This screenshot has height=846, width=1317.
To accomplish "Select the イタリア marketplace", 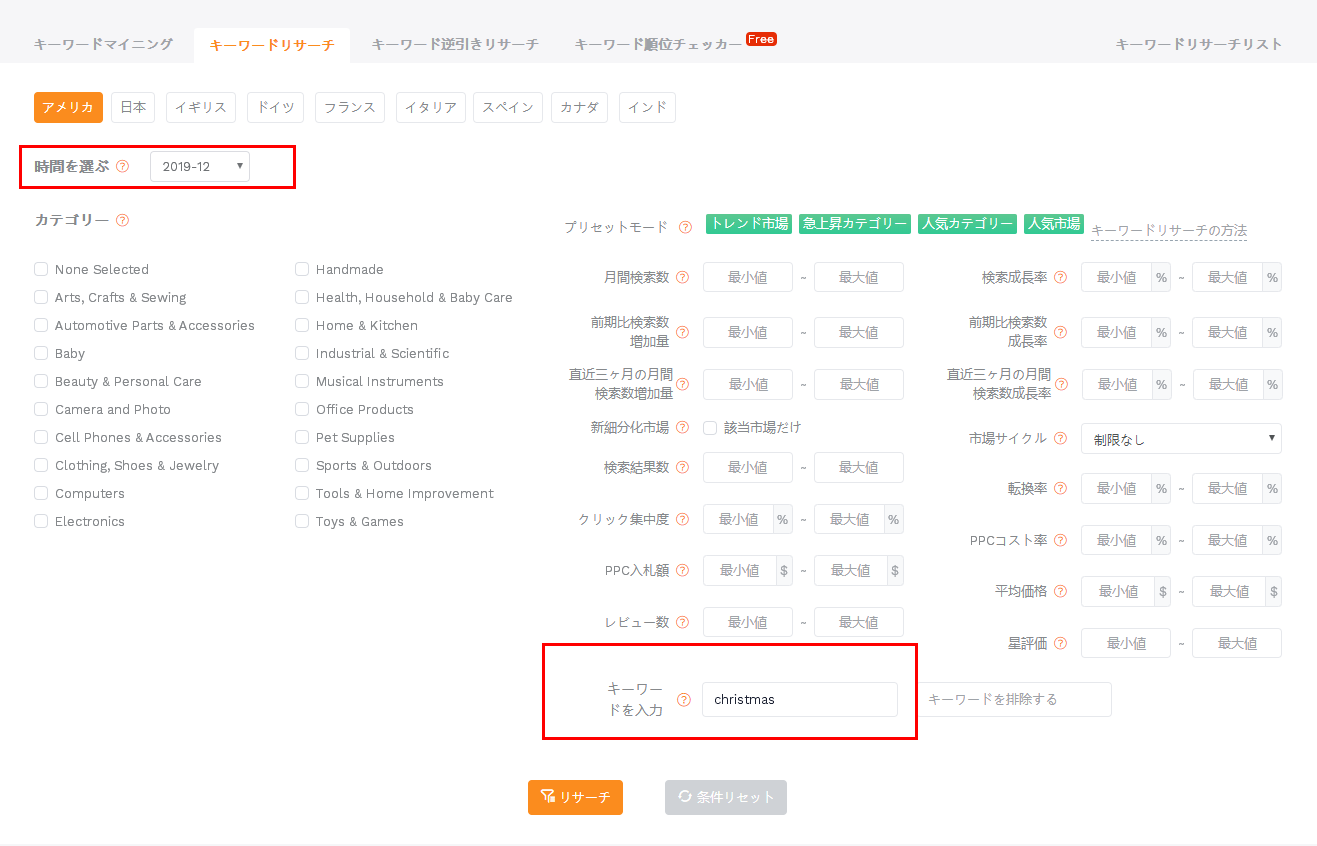I will [x=431, y=107].
